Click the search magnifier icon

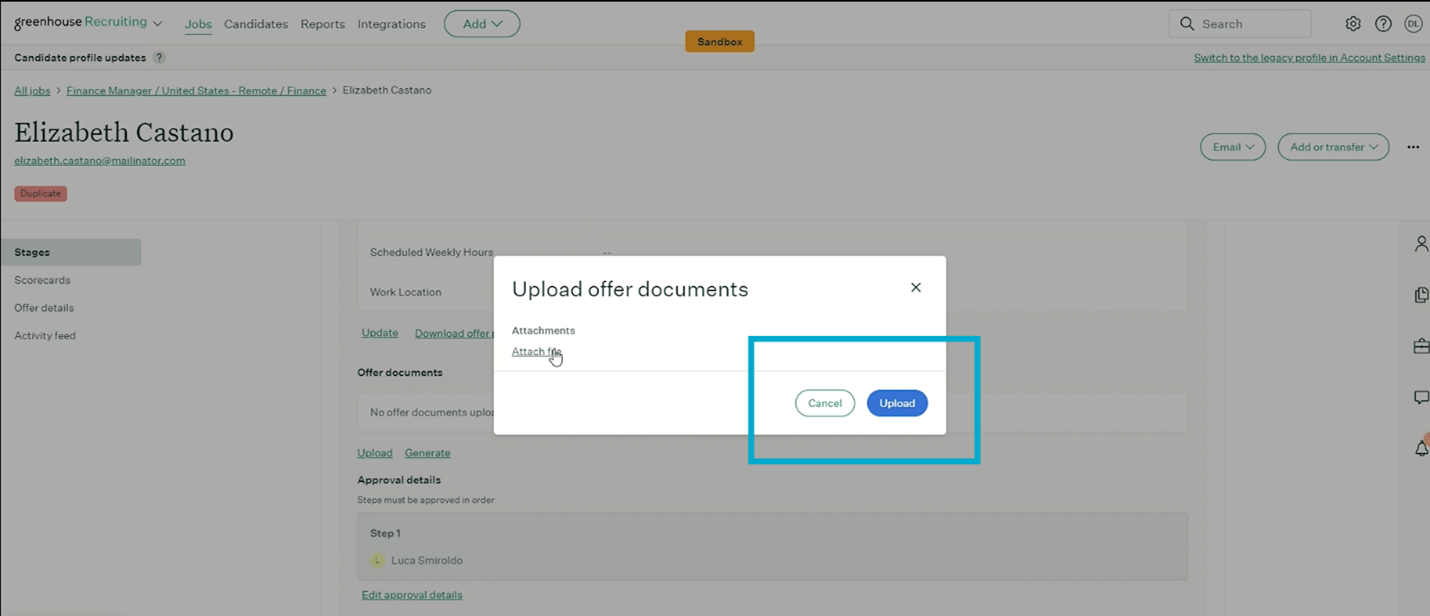[1187, 24]
